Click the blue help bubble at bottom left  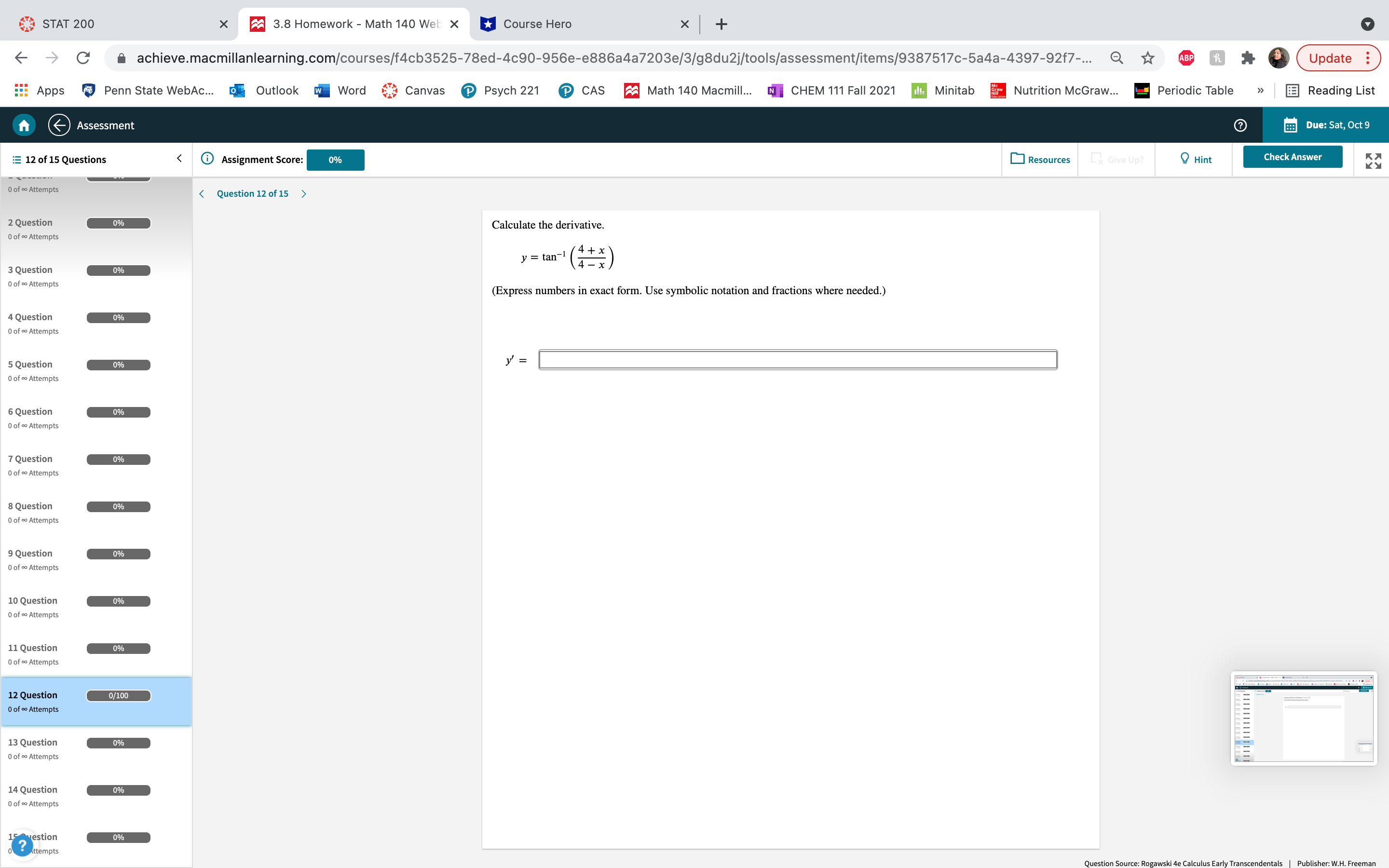[22, 845]
